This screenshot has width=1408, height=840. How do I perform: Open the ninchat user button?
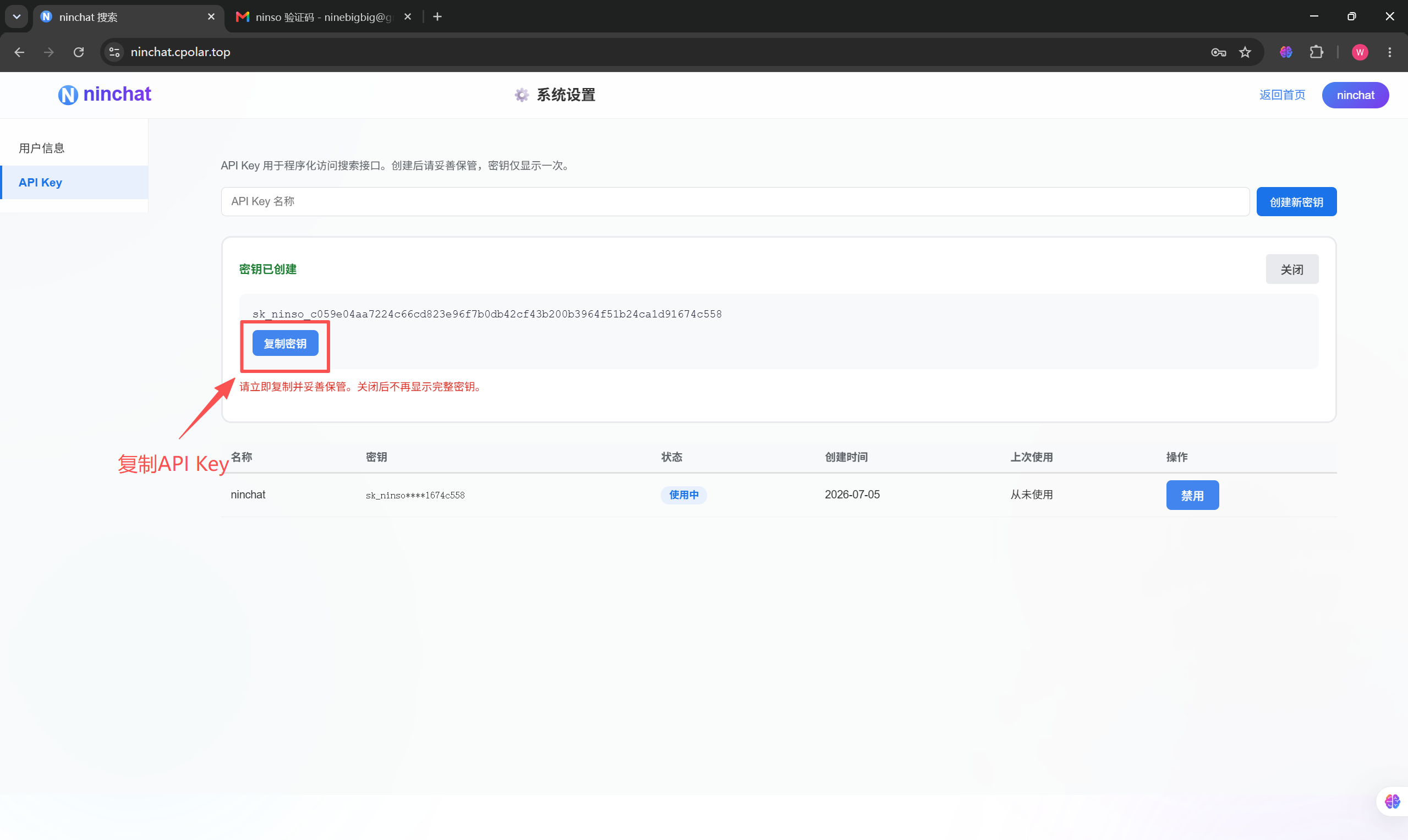pos(1355,95)
